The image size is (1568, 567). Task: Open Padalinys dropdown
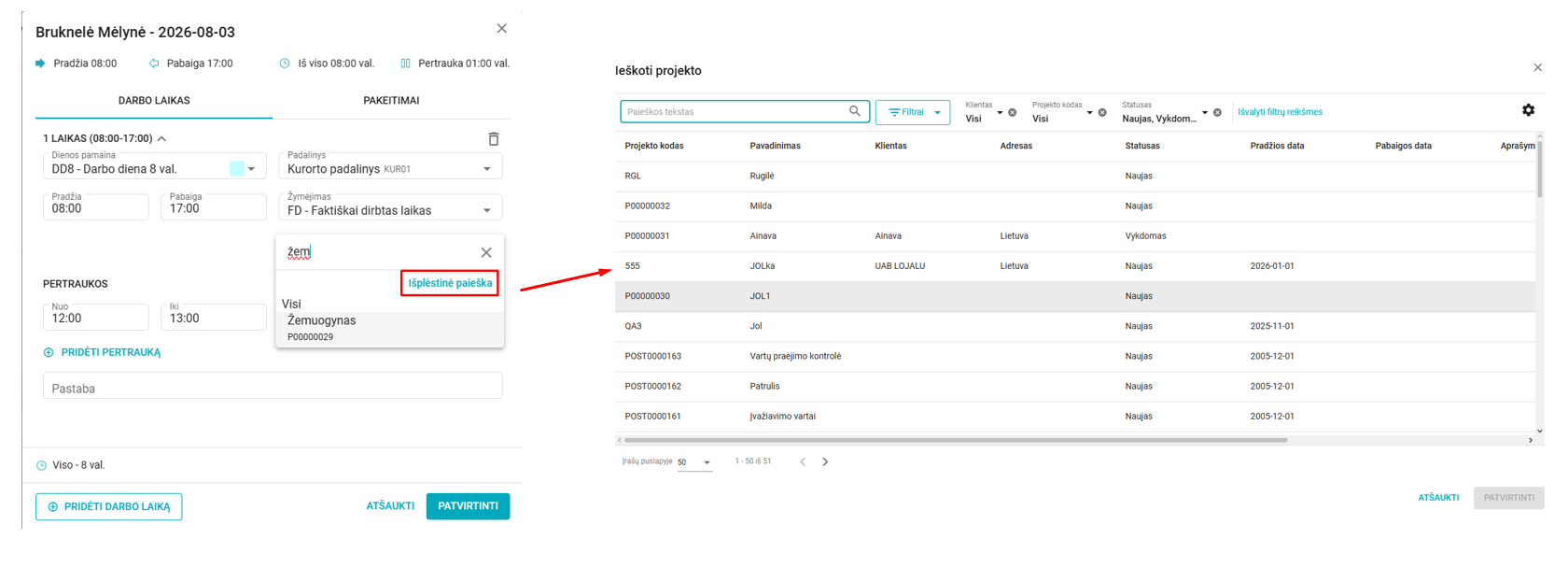tap(486, 169)
